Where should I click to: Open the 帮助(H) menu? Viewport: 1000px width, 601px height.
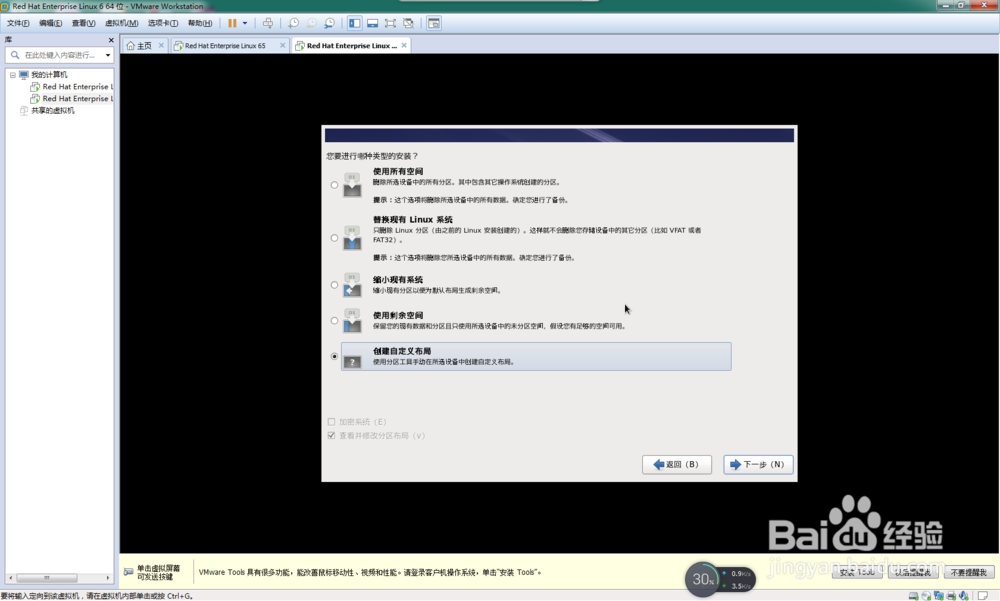click(x=200, y=23)
